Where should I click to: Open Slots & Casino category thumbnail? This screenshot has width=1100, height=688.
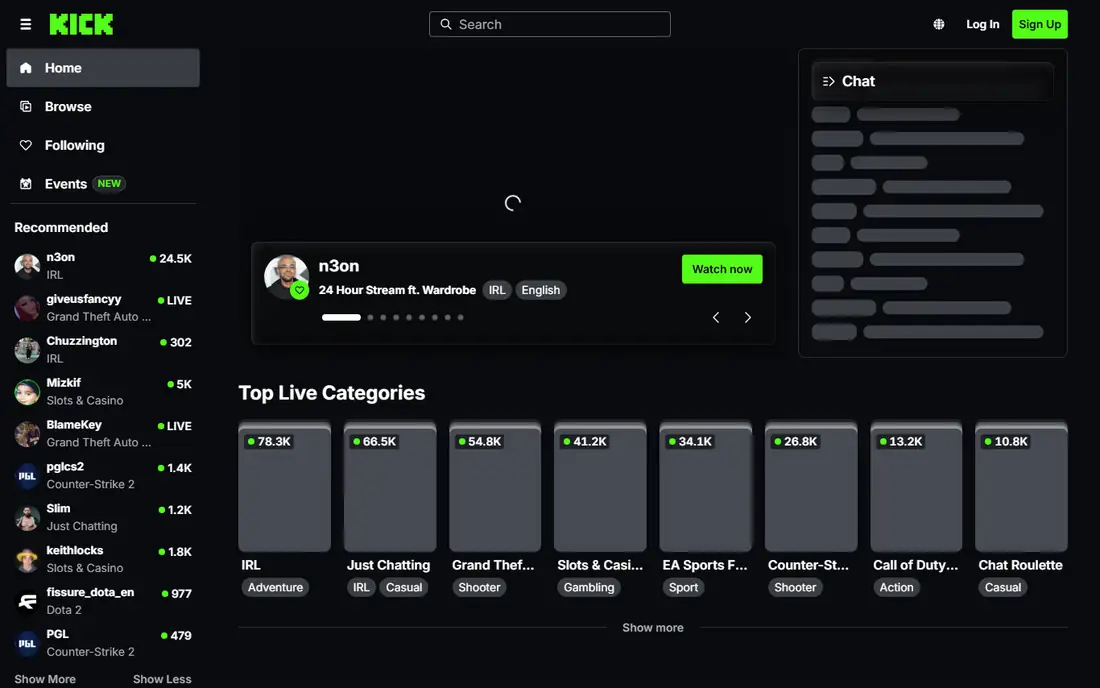pos(600,486)
